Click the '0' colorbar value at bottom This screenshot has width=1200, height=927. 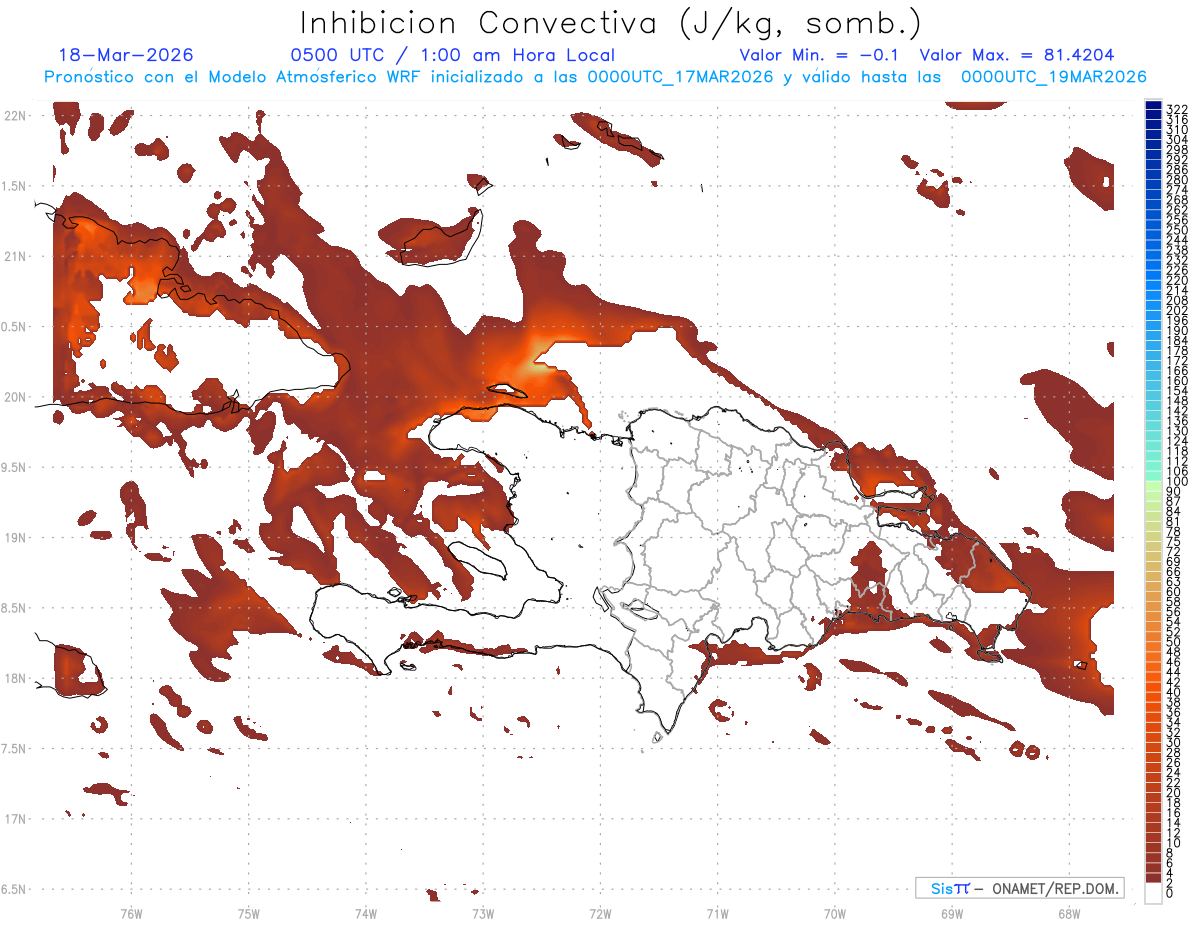tap(1169, 893)
